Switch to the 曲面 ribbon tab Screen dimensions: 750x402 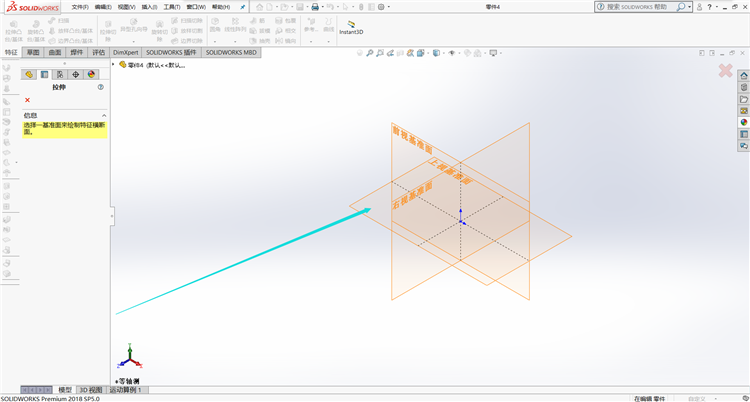[x=55, y=53]
